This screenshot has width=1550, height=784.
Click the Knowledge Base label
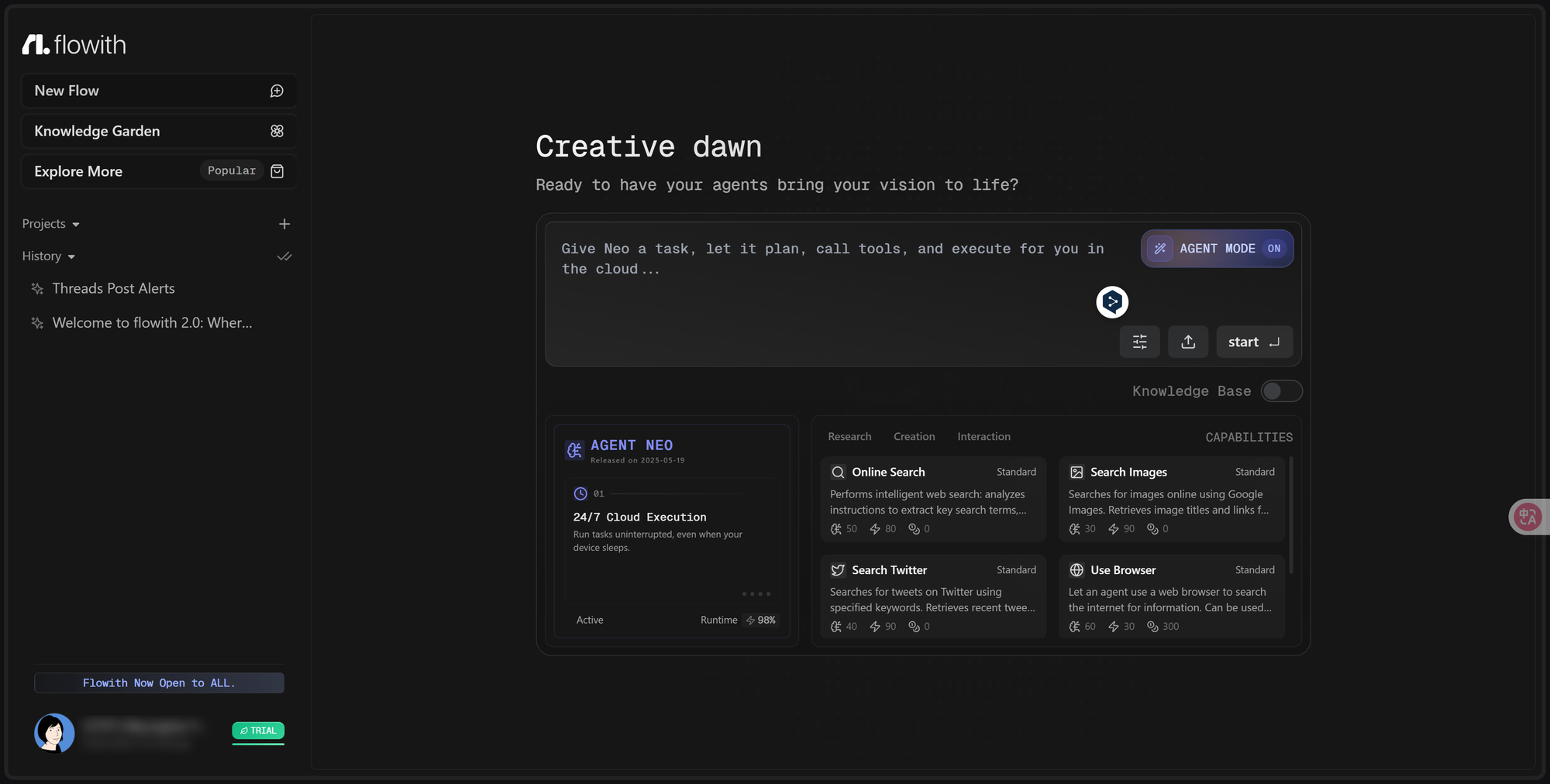[x=1191, y=391]
